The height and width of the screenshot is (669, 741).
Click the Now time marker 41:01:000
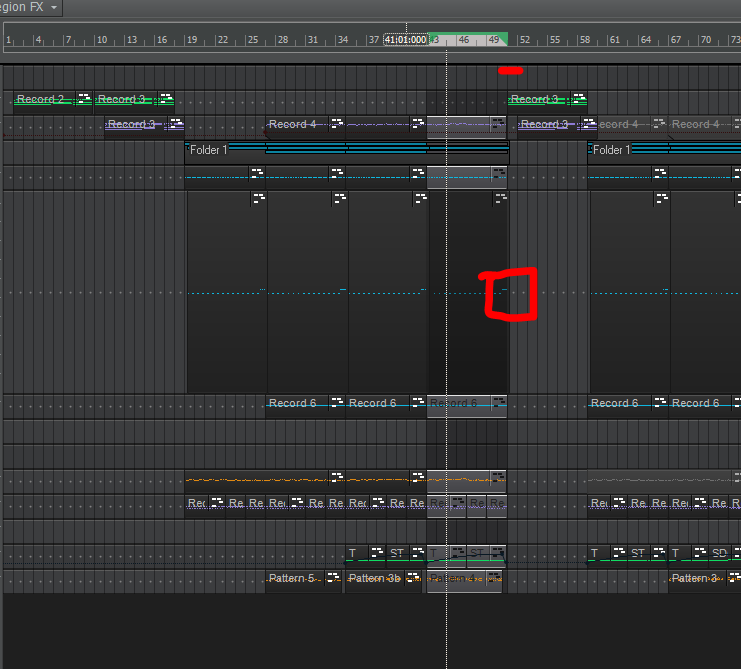pos(405,40)
